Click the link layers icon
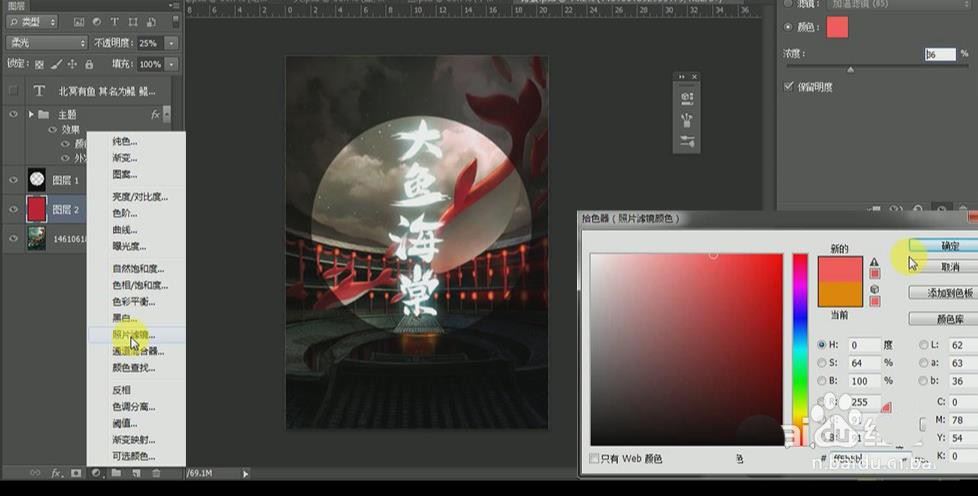Screen dimensions: 978x496 click(35, 474)
